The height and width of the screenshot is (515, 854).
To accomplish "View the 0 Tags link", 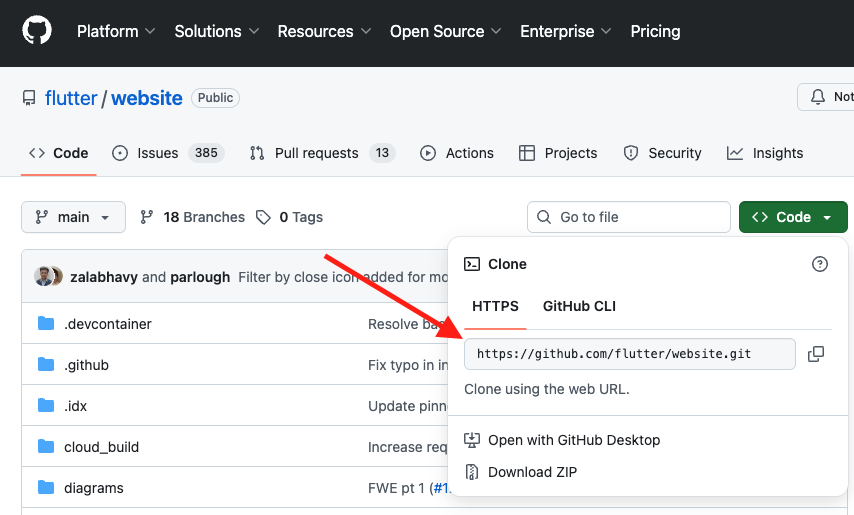I will [290, 217].
